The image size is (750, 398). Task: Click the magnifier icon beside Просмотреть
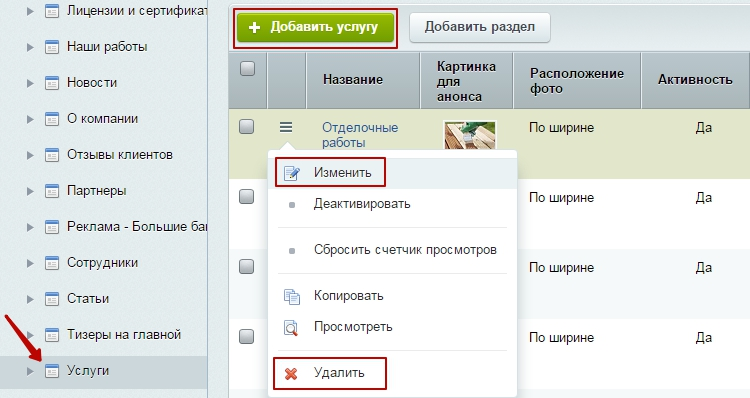[x=291, y=328]
